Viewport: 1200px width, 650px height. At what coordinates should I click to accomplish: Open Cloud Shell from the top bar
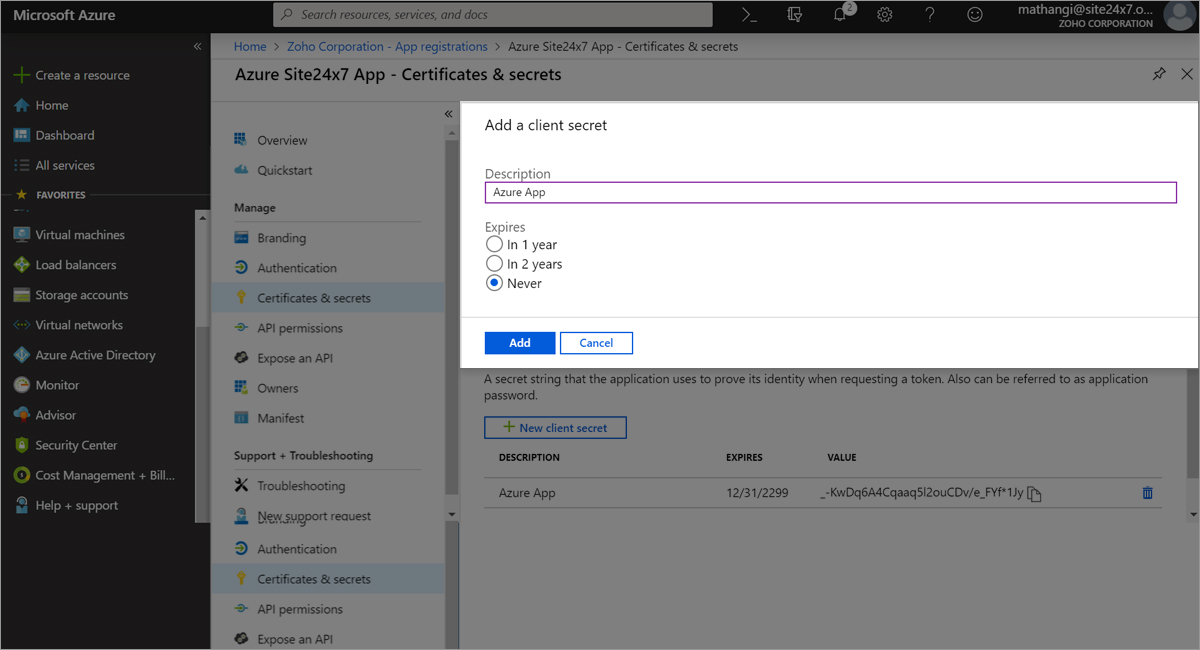(x=748, y=15)
